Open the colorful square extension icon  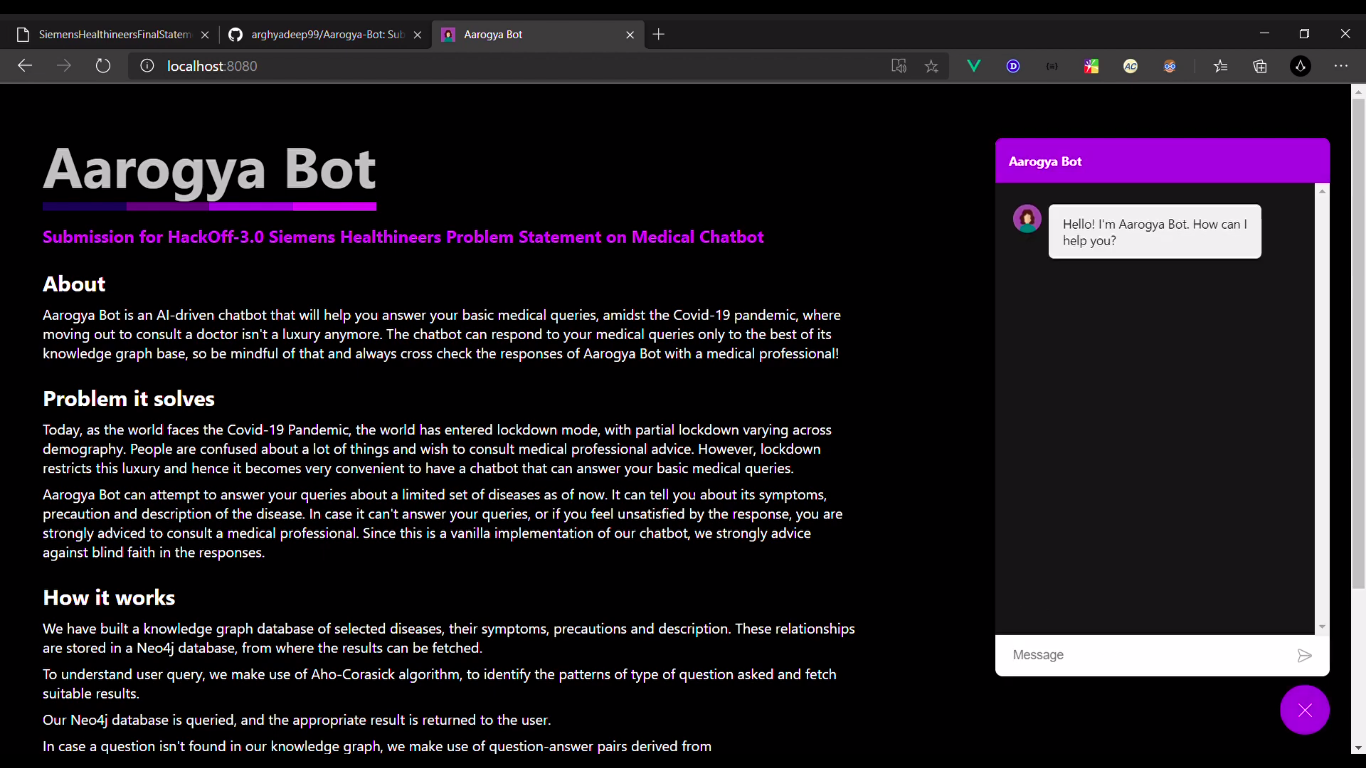click(x=1091, y=66)
